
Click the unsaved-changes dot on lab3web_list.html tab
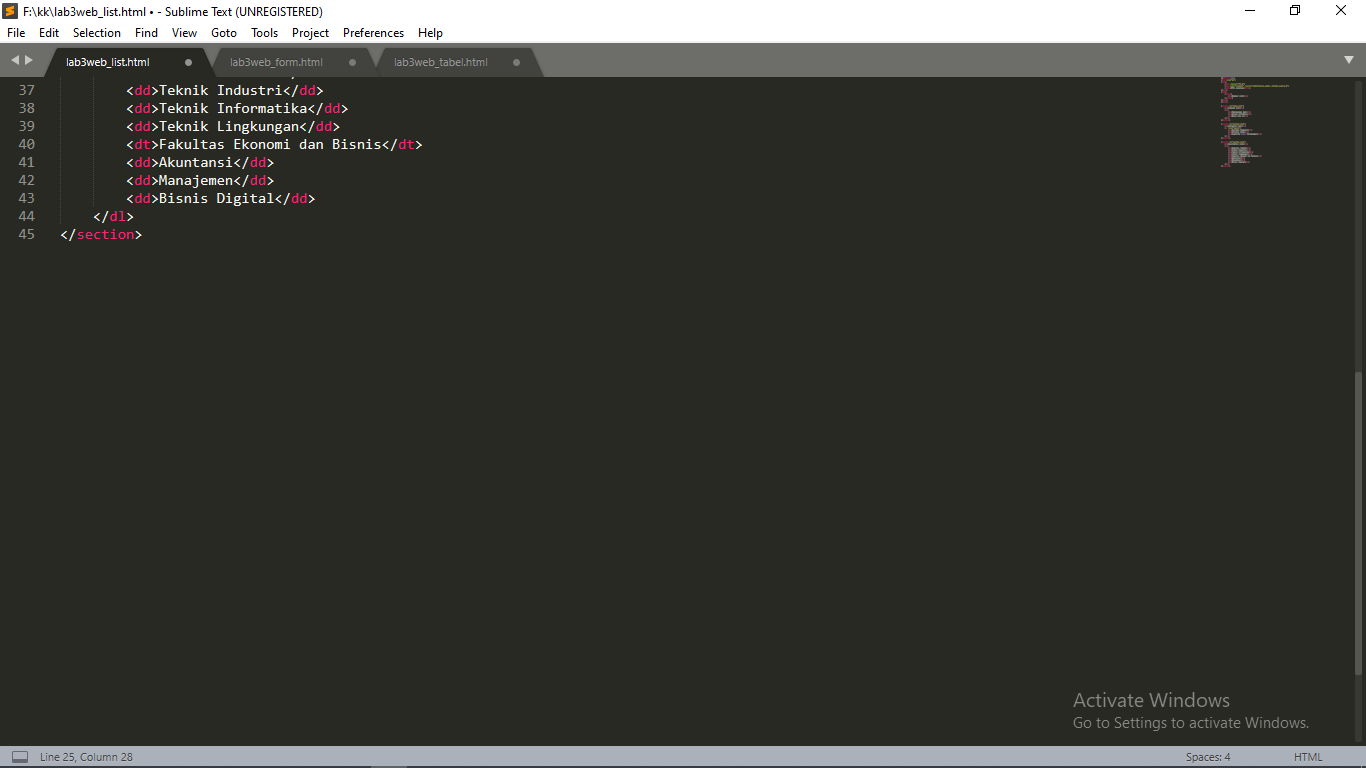[187, 61]
